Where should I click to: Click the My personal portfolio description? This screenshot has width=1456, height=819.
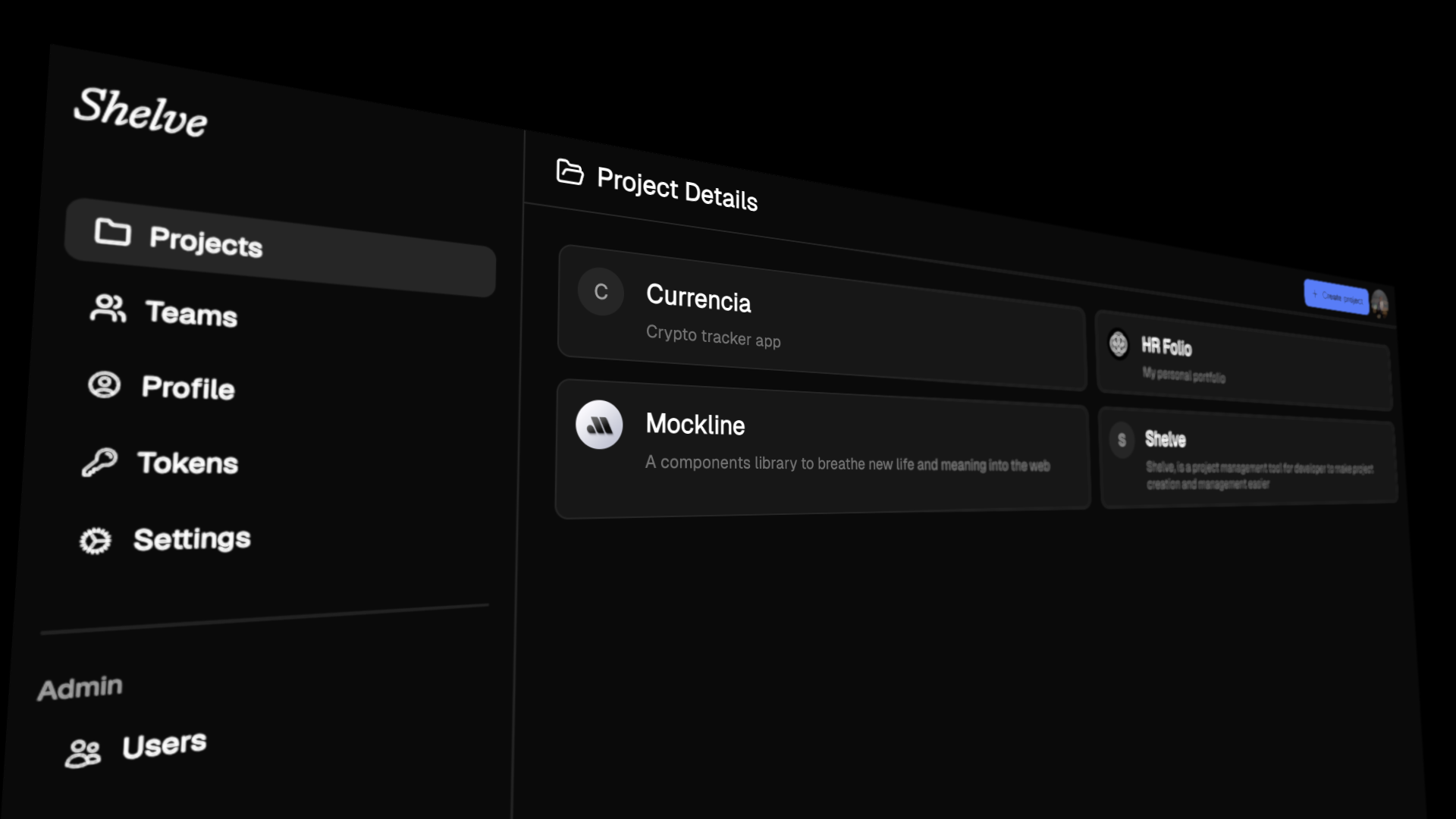coord(1184,375)
